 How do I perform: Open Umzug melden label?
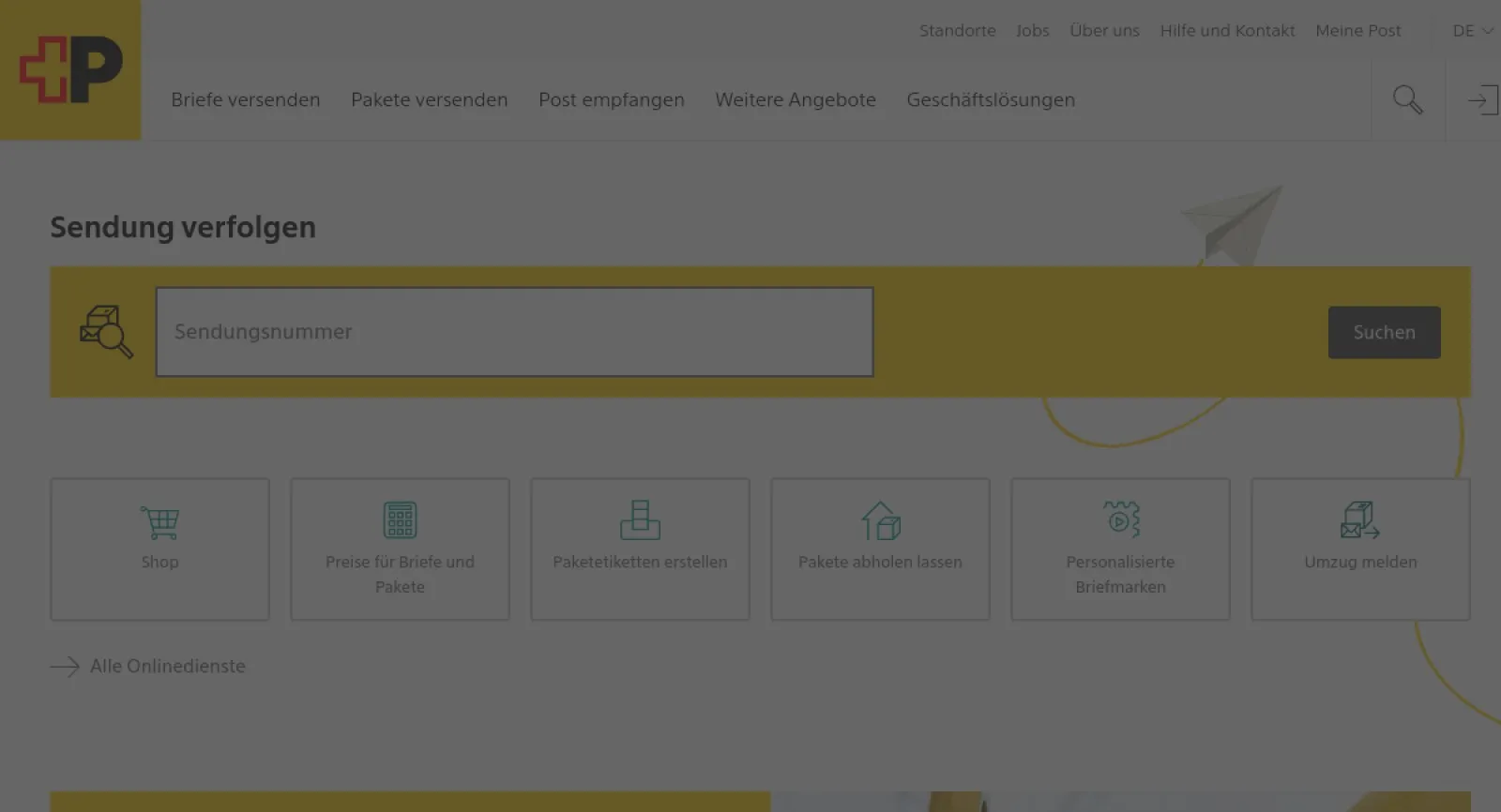1360,562
